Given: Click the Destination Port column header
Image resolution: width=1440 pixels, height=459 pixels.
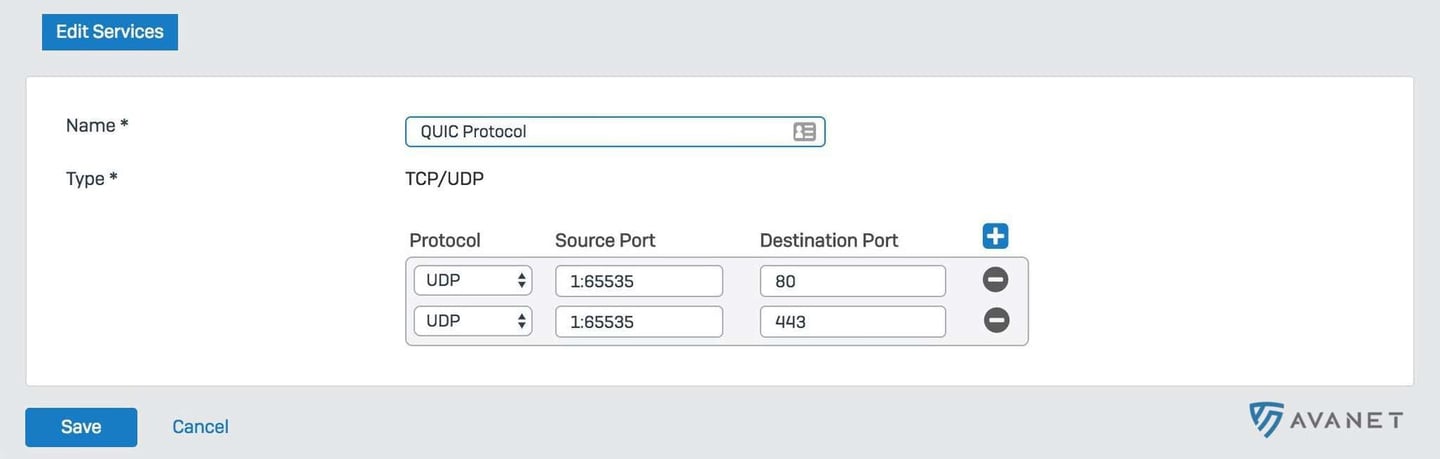Looking at the screenshot, I should (829, 240).
